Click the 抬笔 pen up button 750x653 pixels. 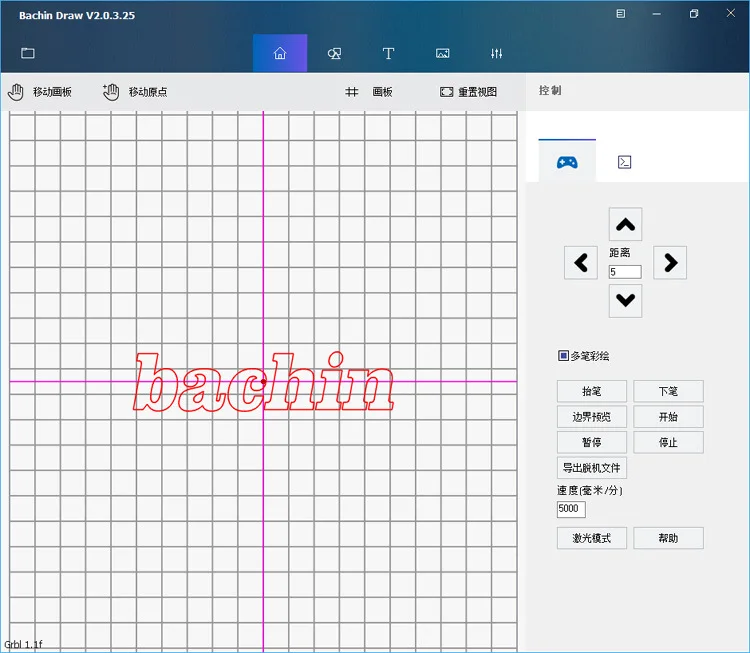[592, 391]
